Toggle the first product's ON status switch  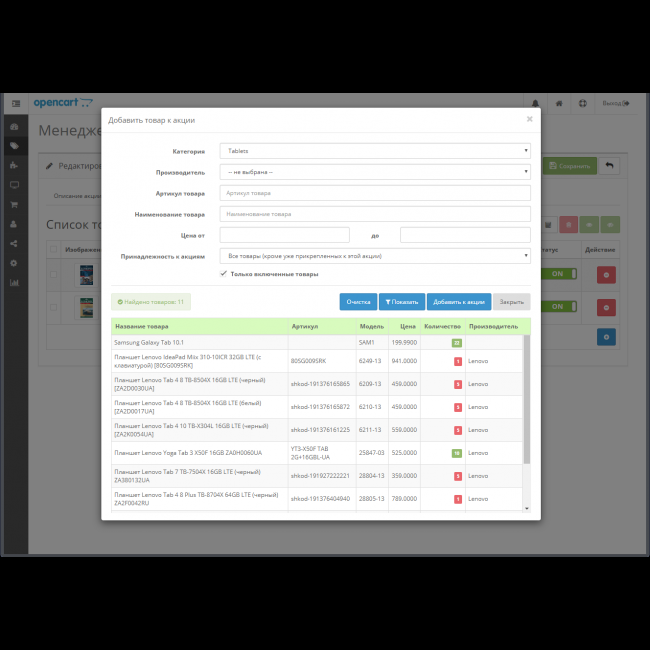[x=557, y=274]
